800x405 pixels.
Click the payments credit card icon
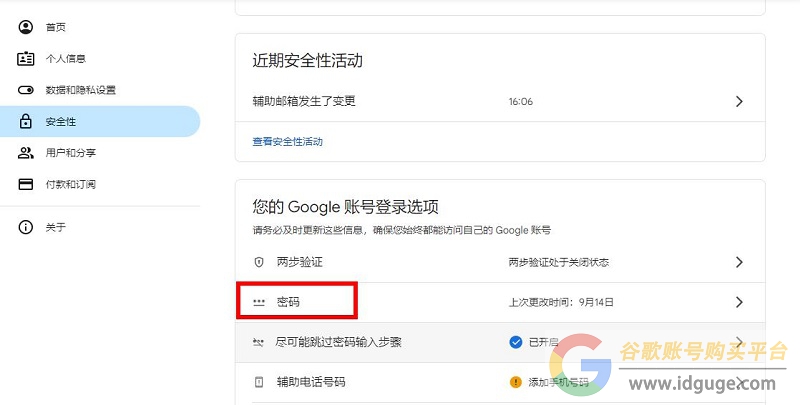(x=26, y=184)
